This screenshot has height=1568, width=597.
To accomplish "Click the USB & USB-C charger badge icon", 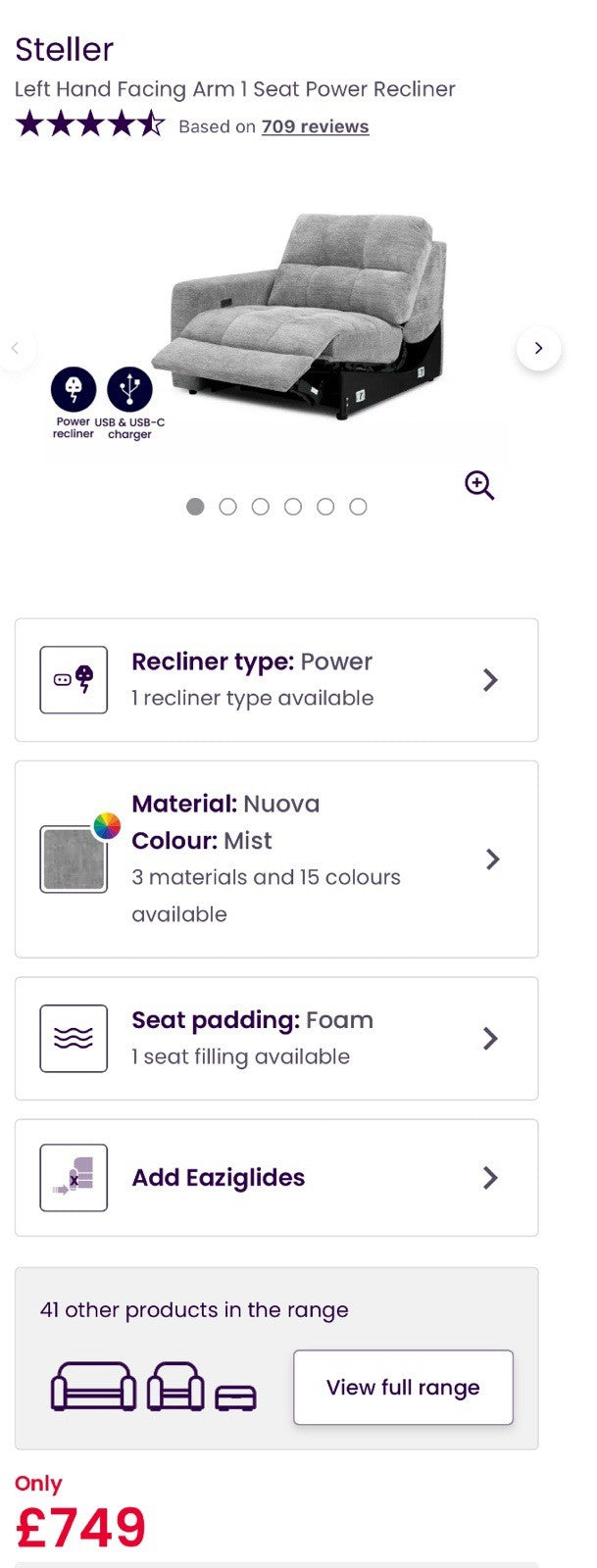I will (129, 389).
